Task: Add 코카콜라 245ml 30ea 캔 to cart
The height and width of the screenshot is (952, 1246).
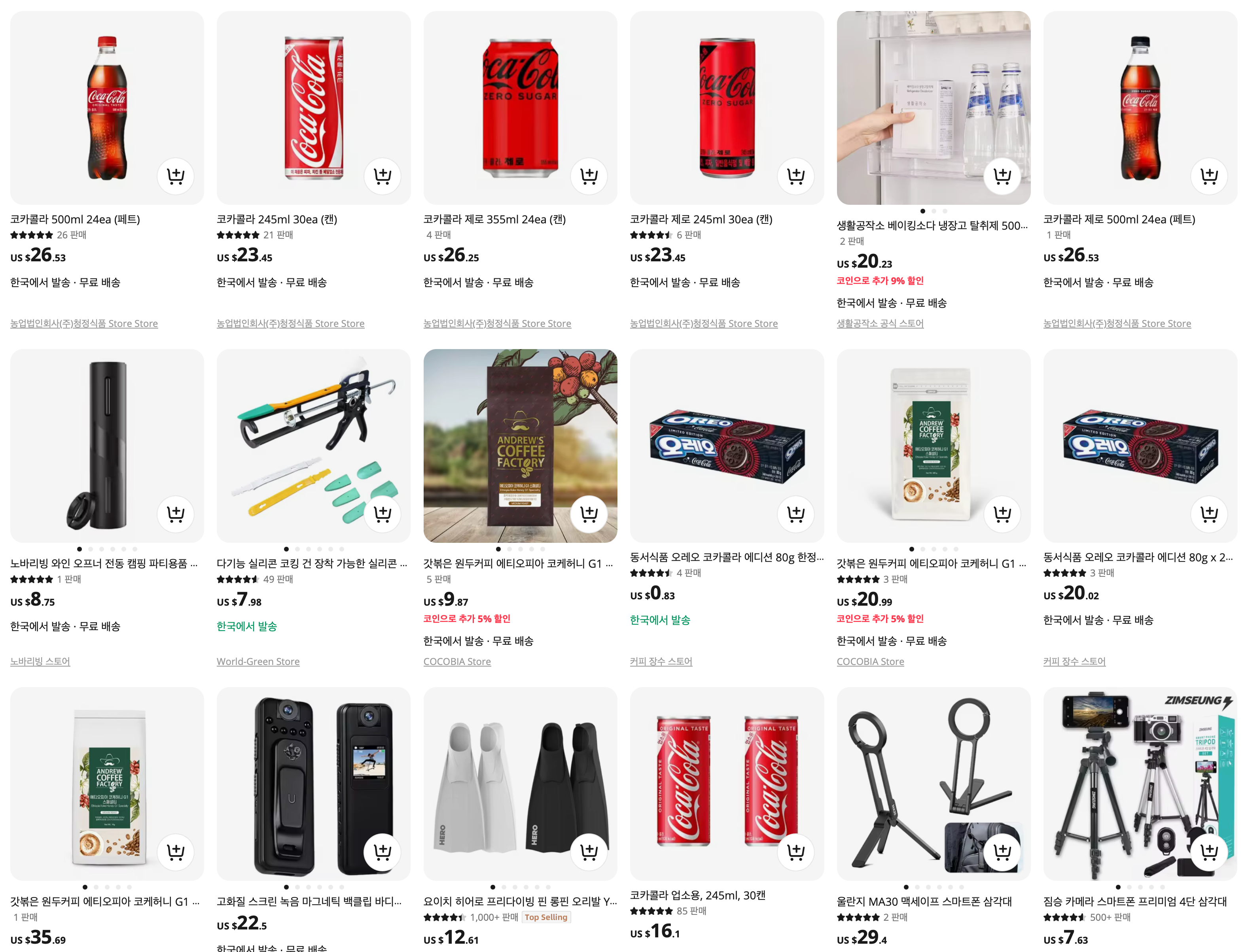Action: click(382, 176)
